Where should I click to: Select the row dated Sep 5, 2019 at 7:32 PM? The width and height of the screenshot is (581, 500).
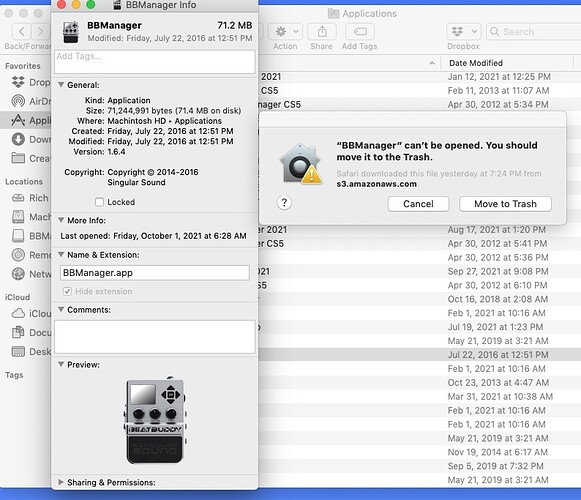pyautogui.click(x=419, y=466)
